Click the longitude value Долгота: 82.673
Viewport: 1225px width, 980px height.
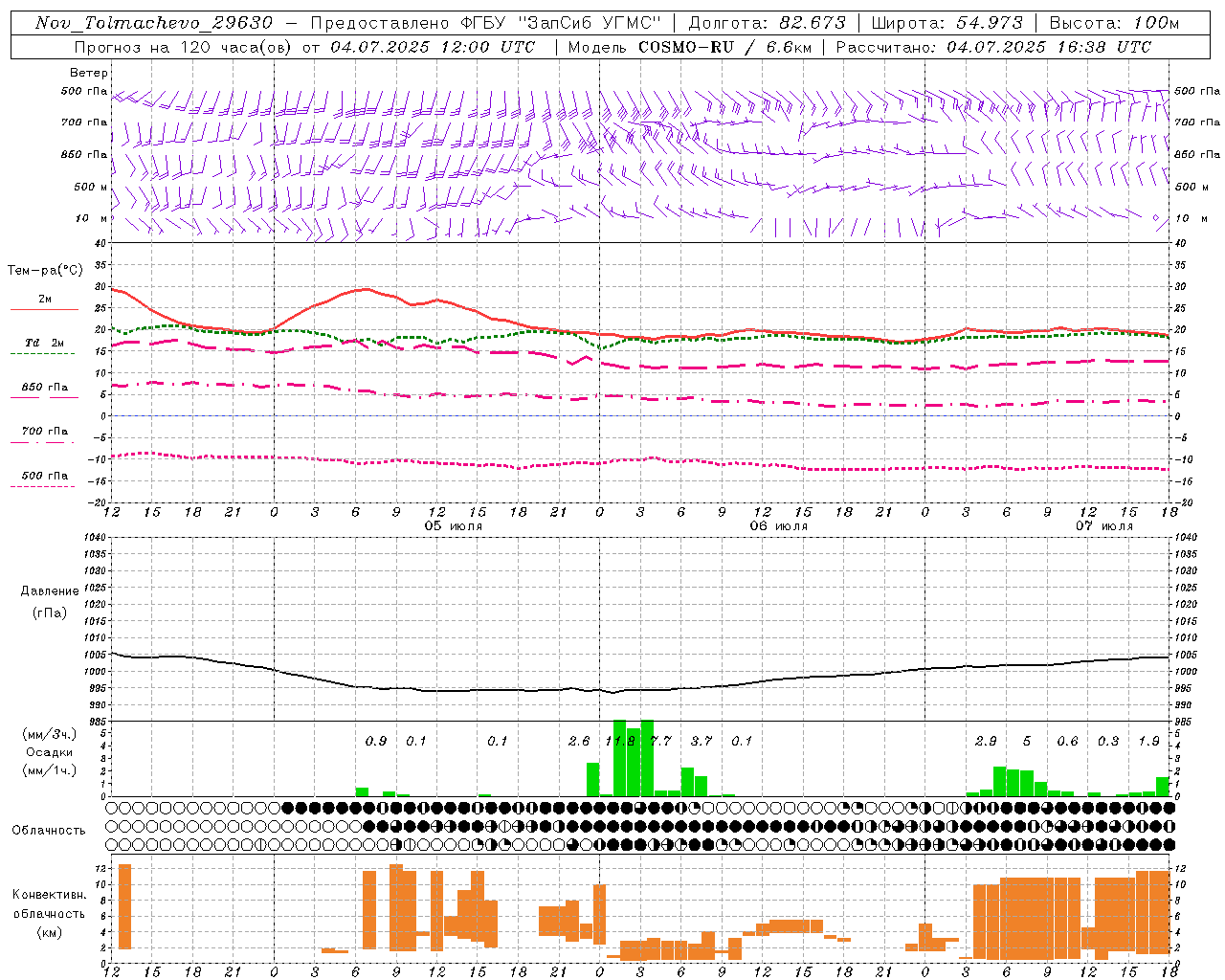click(x=768, y=23)
